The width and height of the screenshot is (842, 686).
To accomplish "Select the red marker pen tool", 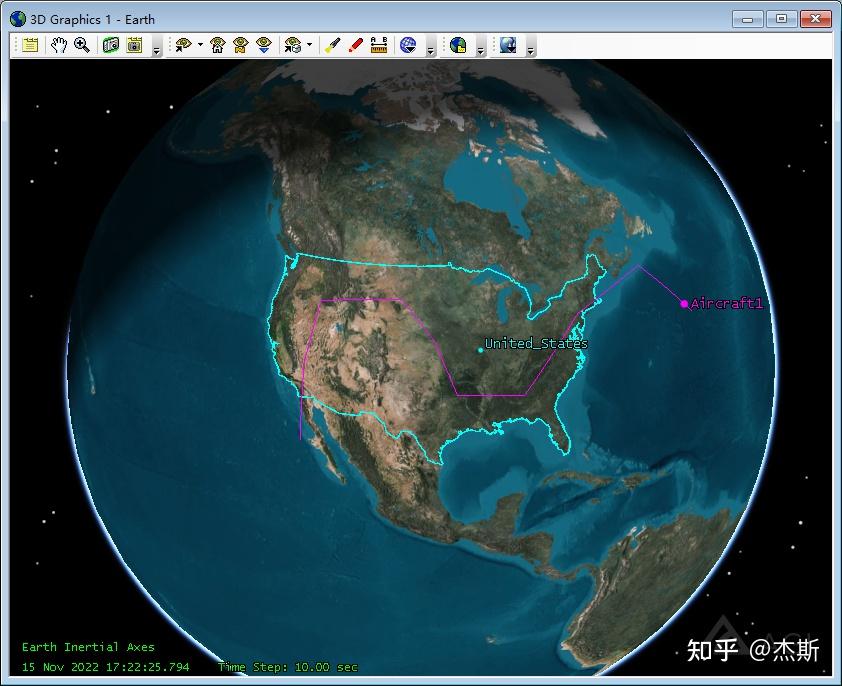I will [355, 45].
